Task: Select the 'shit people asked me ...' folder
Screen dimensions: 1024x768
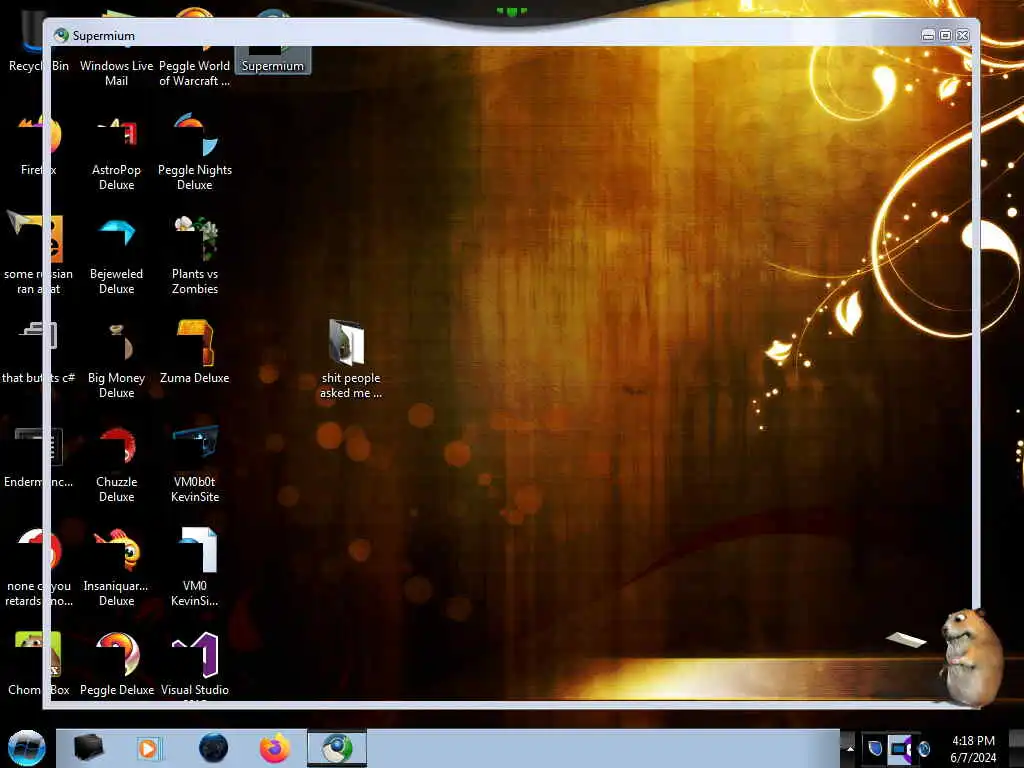Action: [351, 359]
